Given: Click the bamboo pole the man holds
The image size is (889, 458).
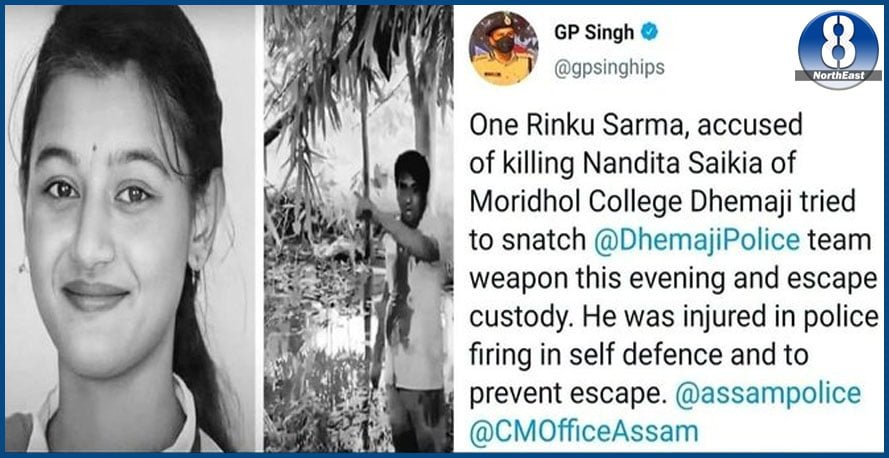Looking at the screenshot, I should click(366, 227).
